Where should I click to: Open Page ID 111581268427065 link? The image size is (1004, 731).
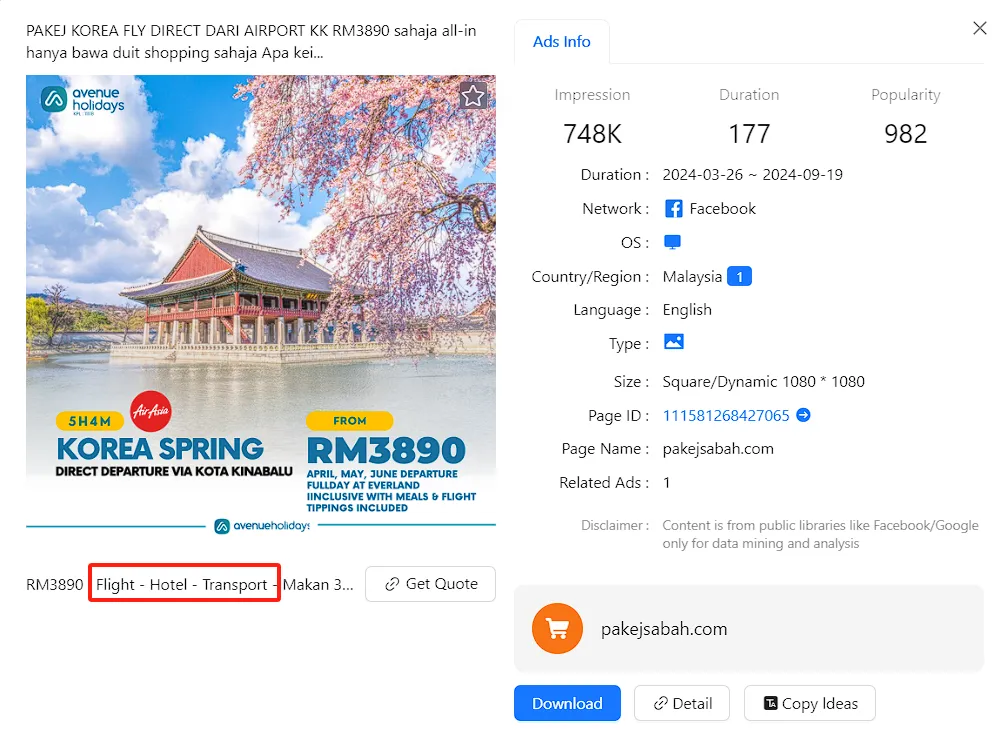tap(726, 415)
